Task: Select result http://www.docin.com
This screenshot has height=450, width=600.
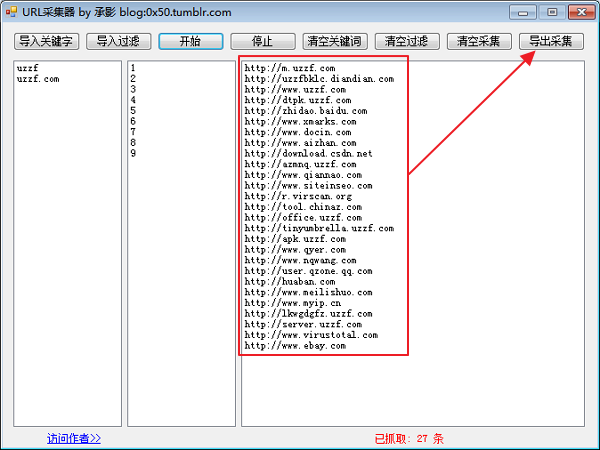Action: coord(298,132)
